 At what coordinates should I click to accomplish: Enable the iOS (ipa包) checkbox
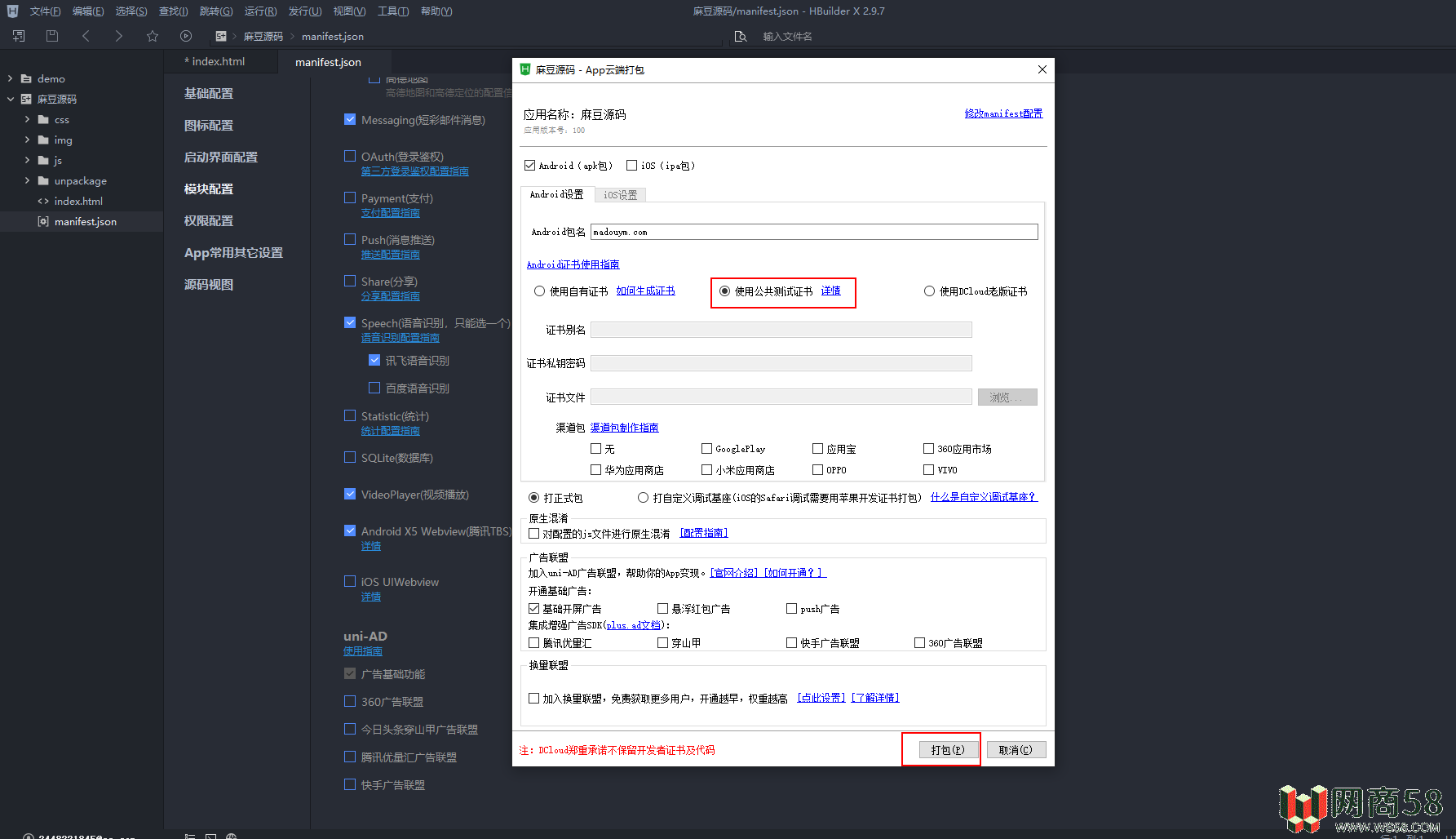pyautogui.click(x=631, y=166)
